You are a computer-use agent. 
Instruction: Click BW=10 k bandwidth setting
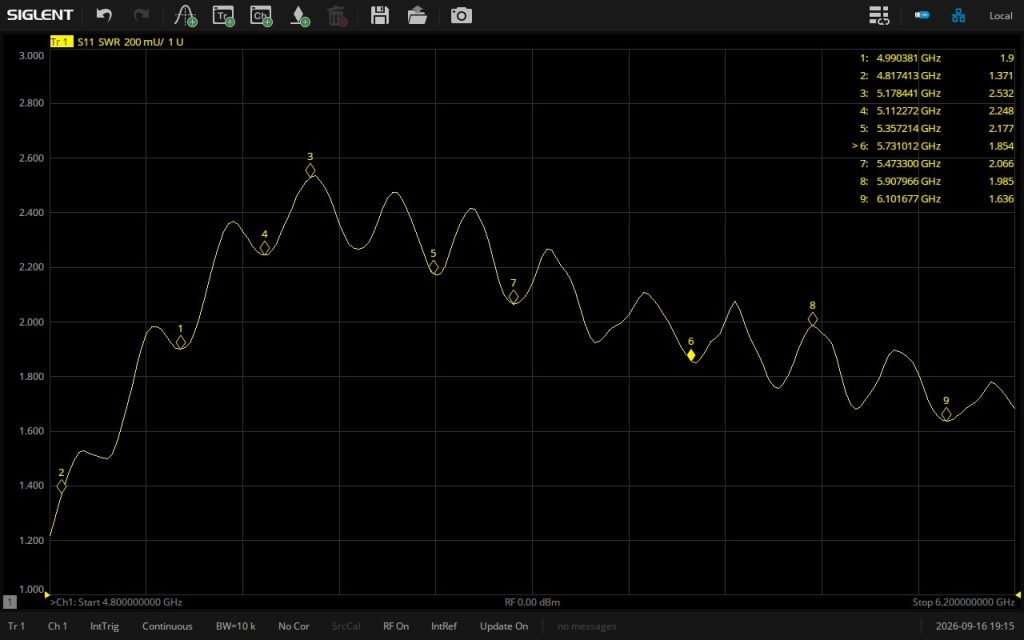pyautogui.click(x=236, y=626)
